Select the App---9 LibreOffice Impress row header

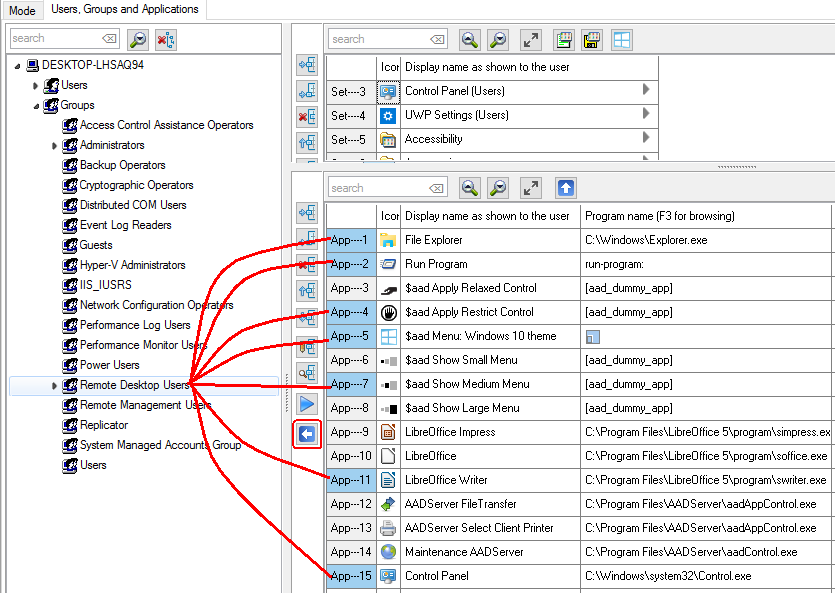(350, 432)
